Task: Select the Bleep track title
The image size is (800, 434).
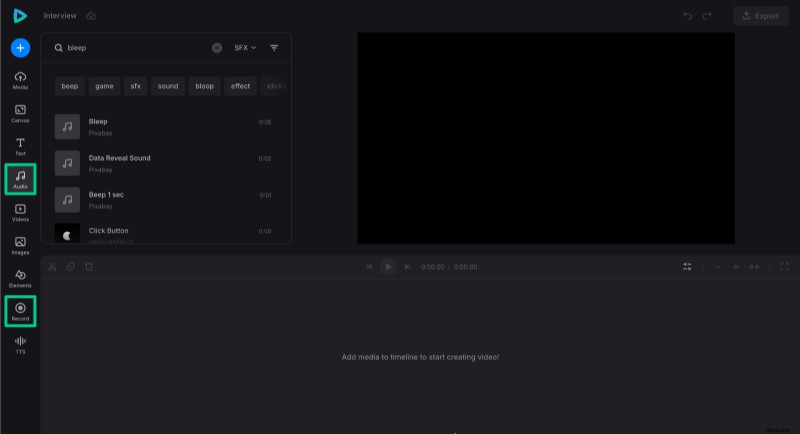Action: pos(98,121)
